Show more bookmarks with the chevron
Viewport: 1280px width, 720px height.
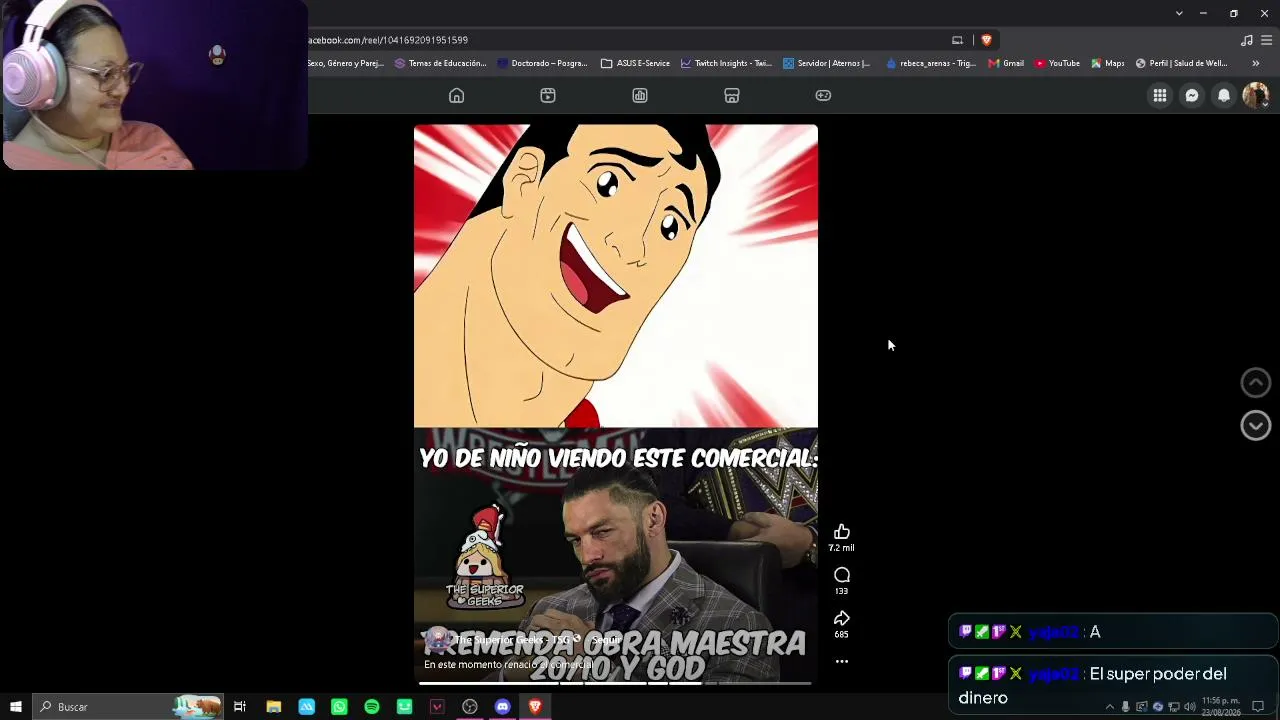point(1256,63)
